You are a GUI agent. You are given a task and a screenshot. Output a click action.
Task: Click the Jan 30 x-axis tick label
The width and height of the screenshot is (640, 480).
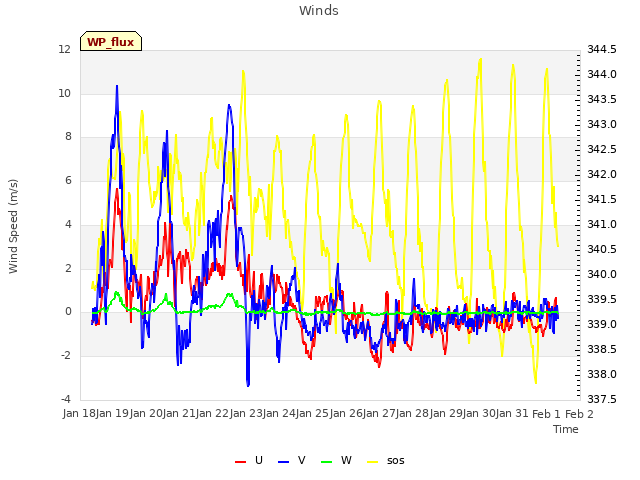click(x=479, y=413)
